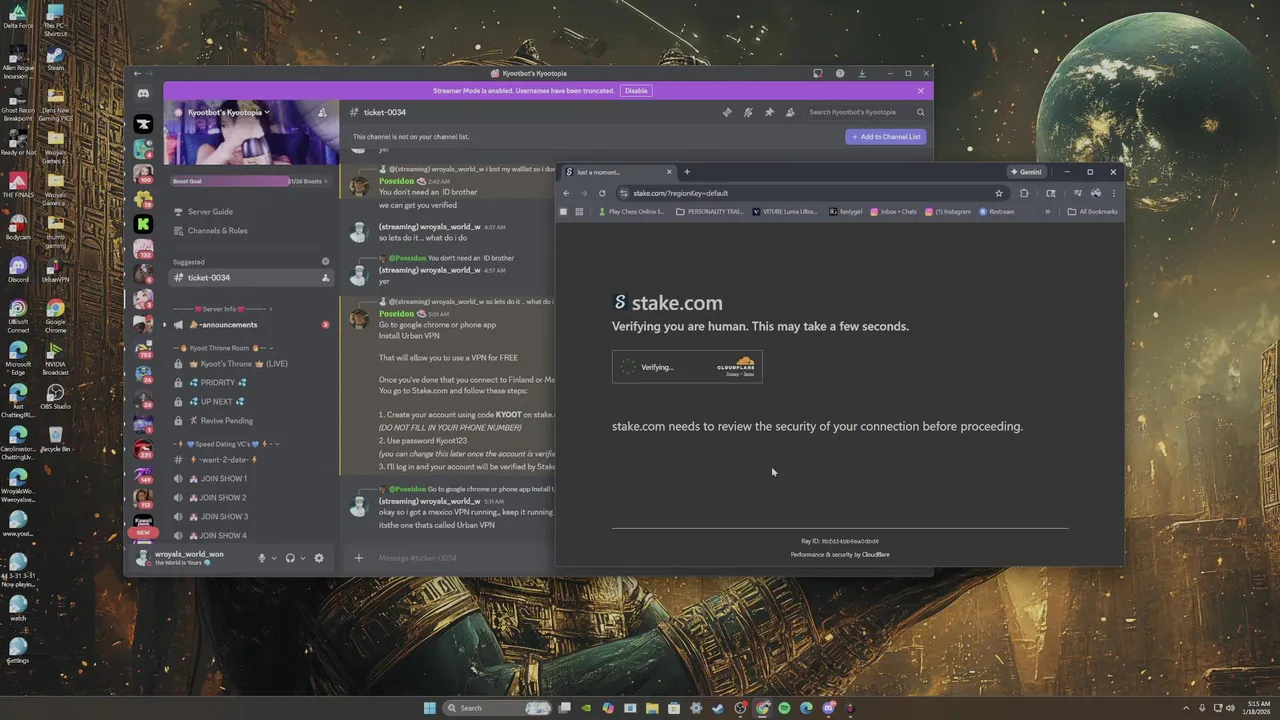
Task: Select ticket-0034 channel in sidebar
Action: (x=249, y=278)
